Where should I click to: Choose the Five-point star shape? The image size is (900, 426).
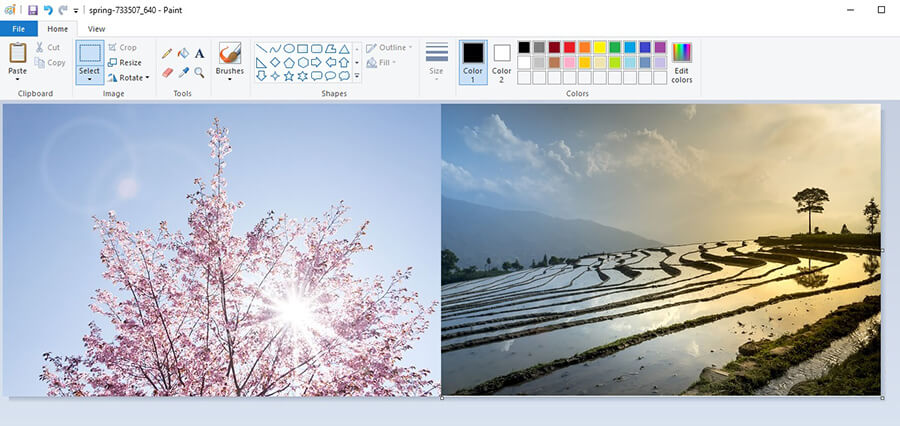point(289,76)
